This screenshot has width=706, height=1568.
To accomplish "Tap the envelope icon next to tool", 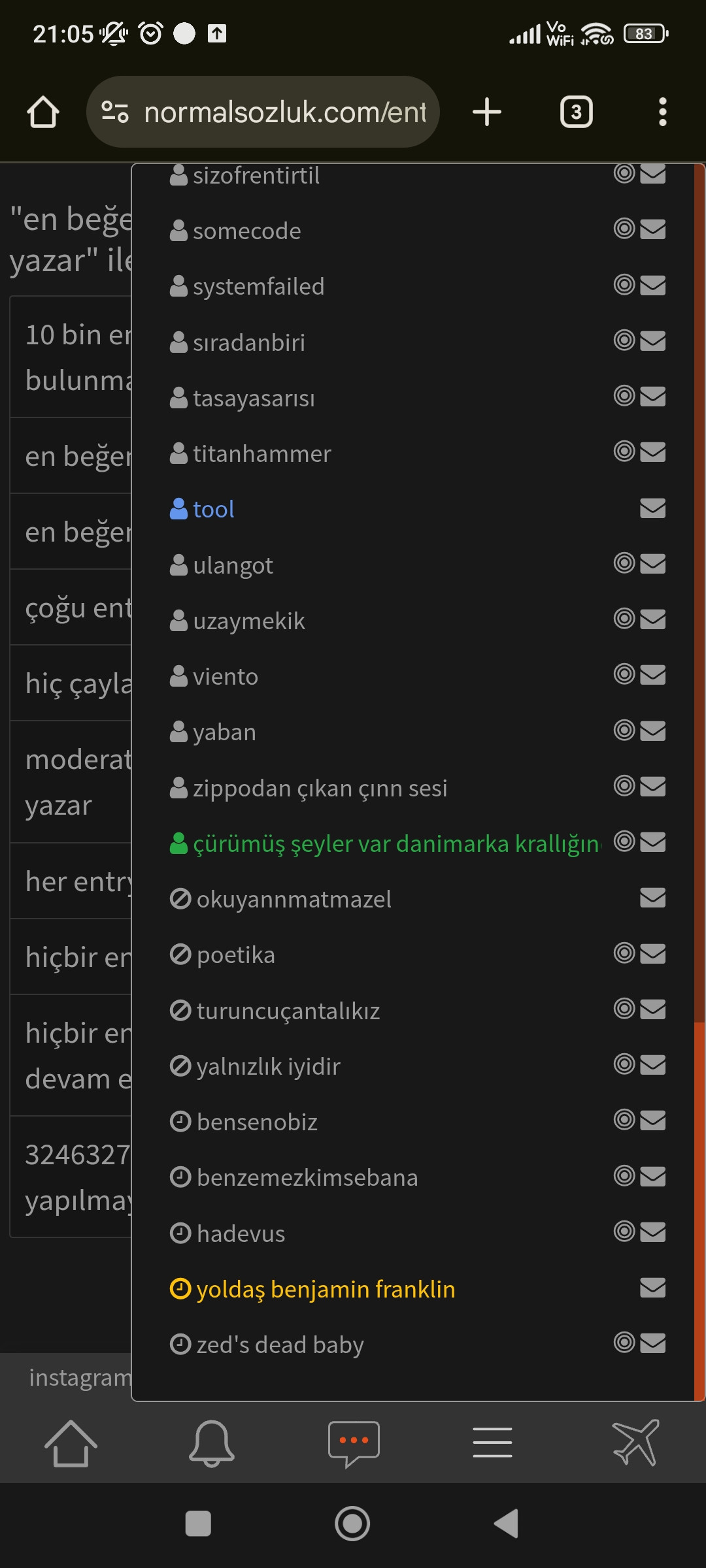I will [652, 508].
